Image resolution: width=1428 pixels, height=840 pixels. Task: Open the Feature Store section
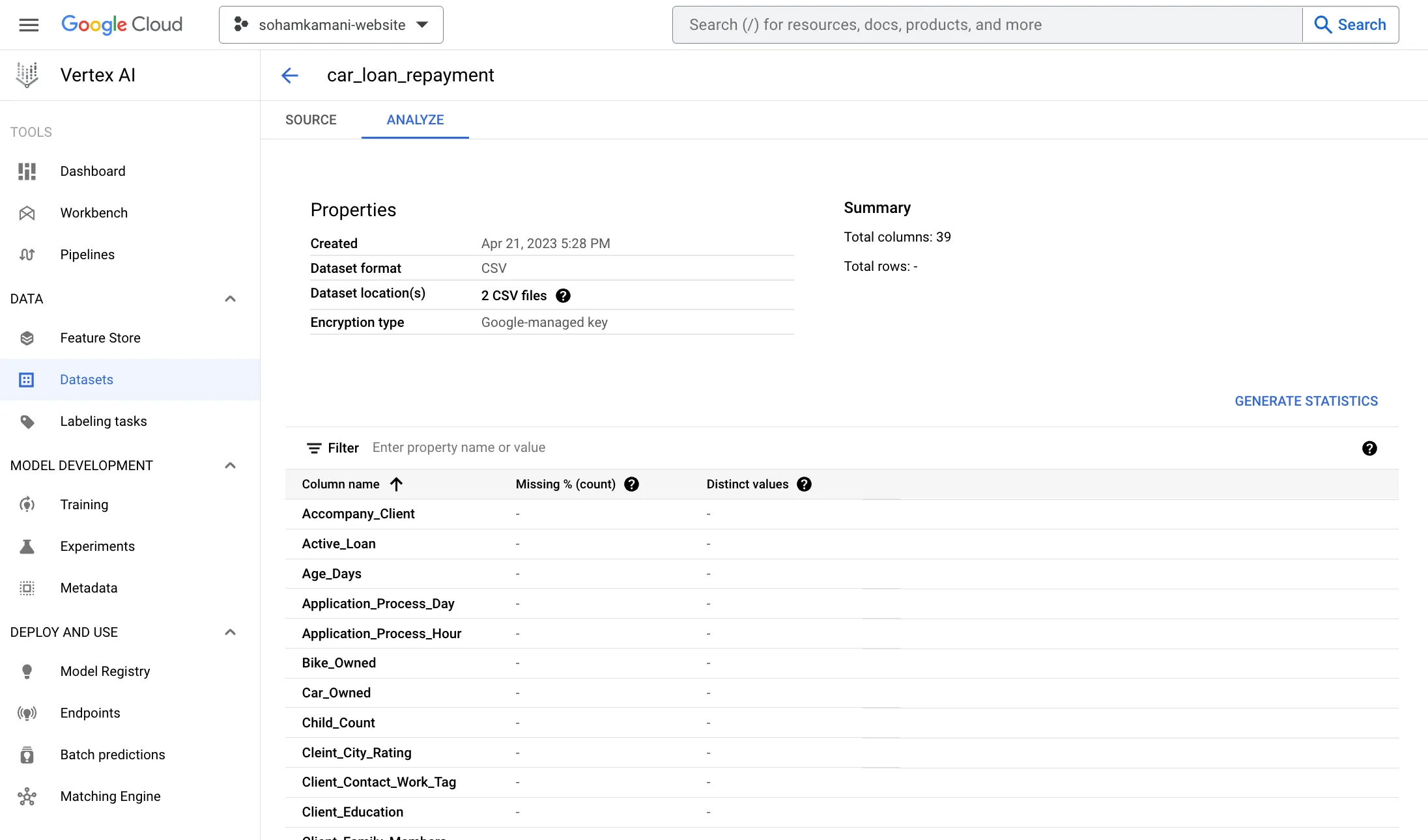100,338
